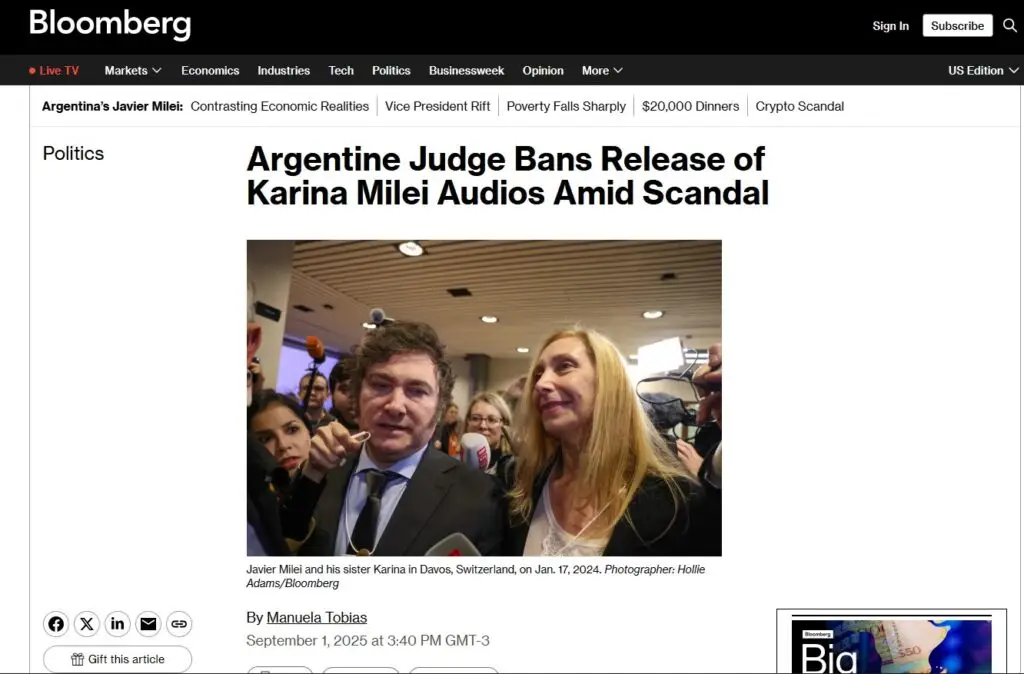
Task: Share article on LinkedIn
Action: coord(118,624)
